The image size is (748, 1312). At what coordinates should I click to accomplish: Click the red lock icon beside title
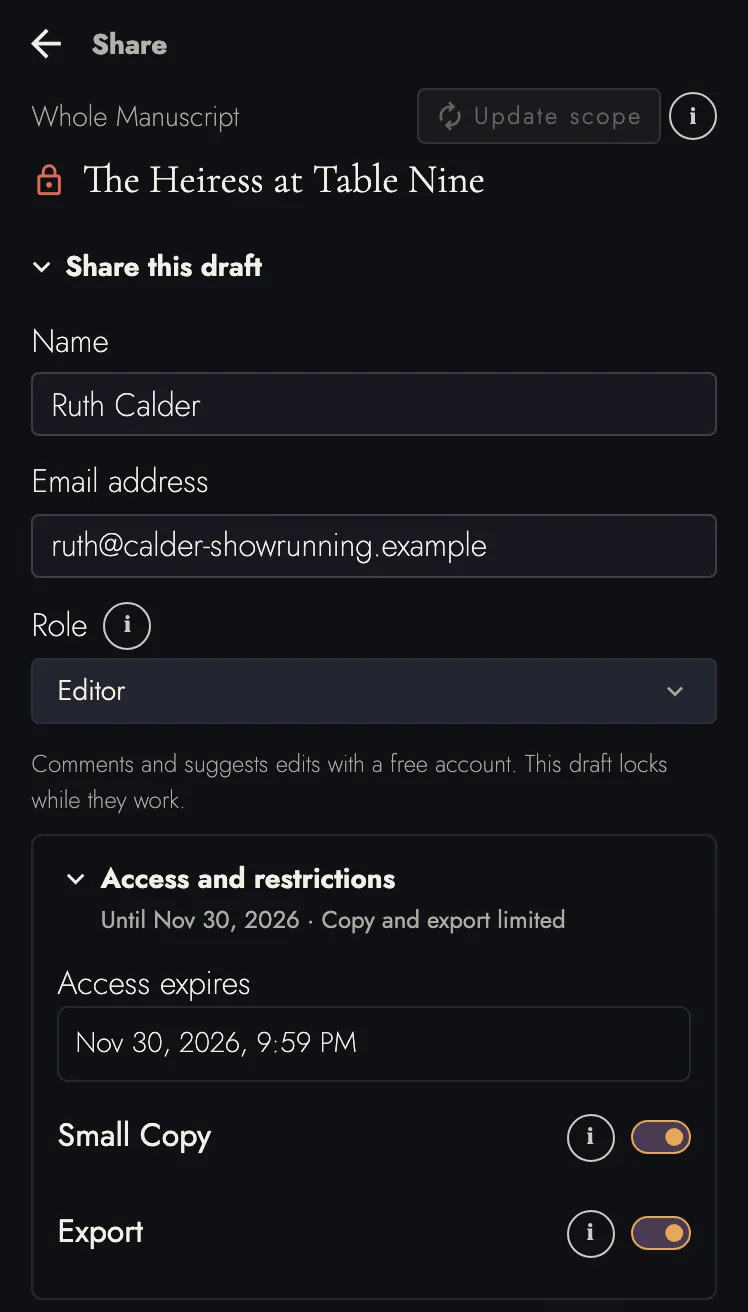48,181
